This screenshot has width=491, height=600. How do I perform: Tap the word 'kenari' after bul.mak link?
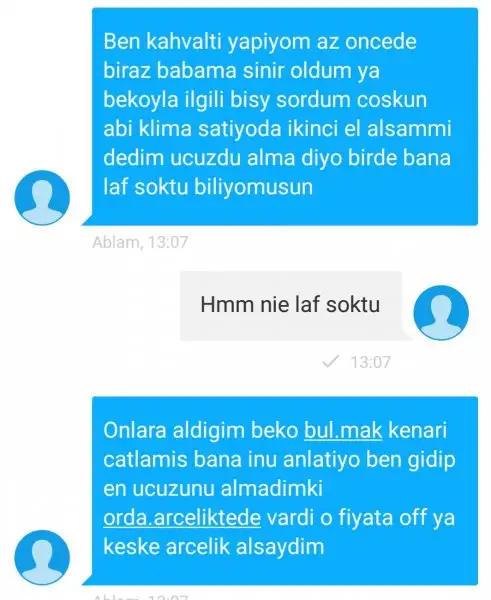click(x=418, y=430)
